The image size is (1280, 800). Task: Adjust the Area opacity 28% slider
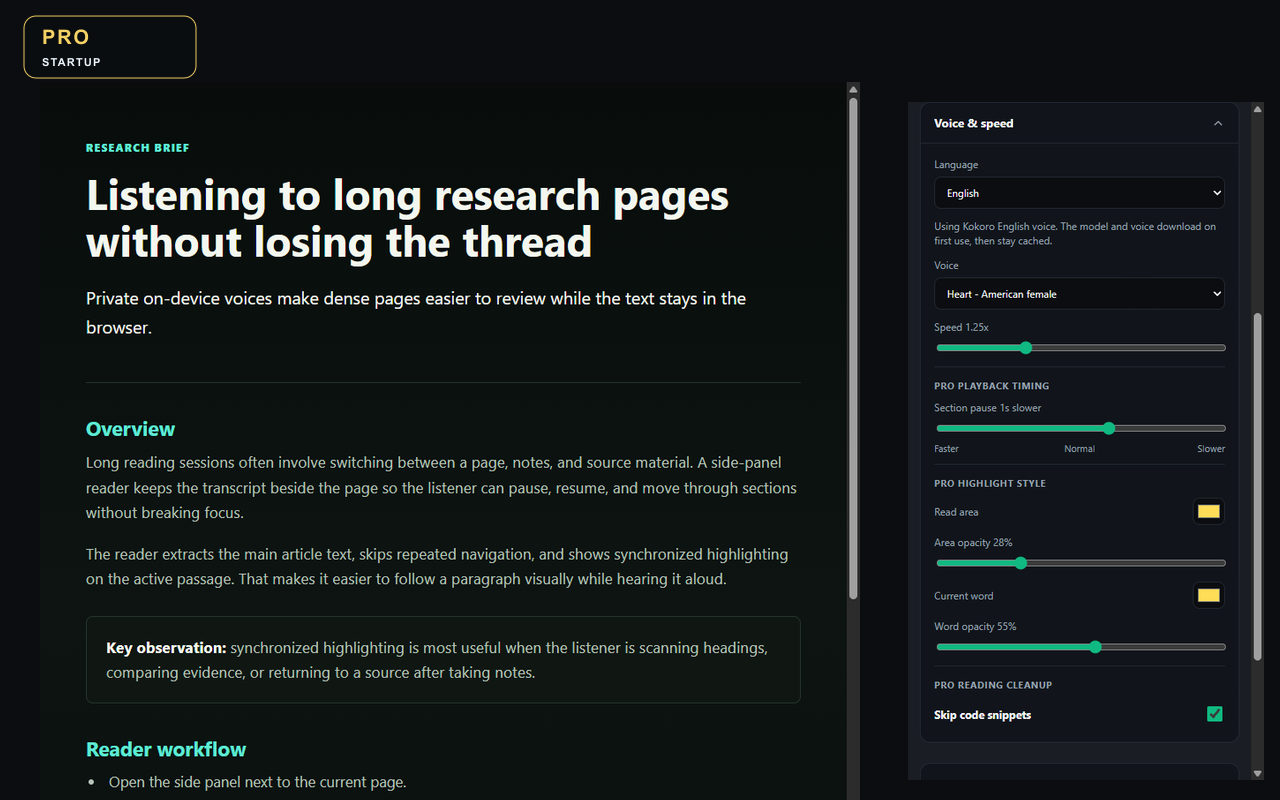[1080, 563]
